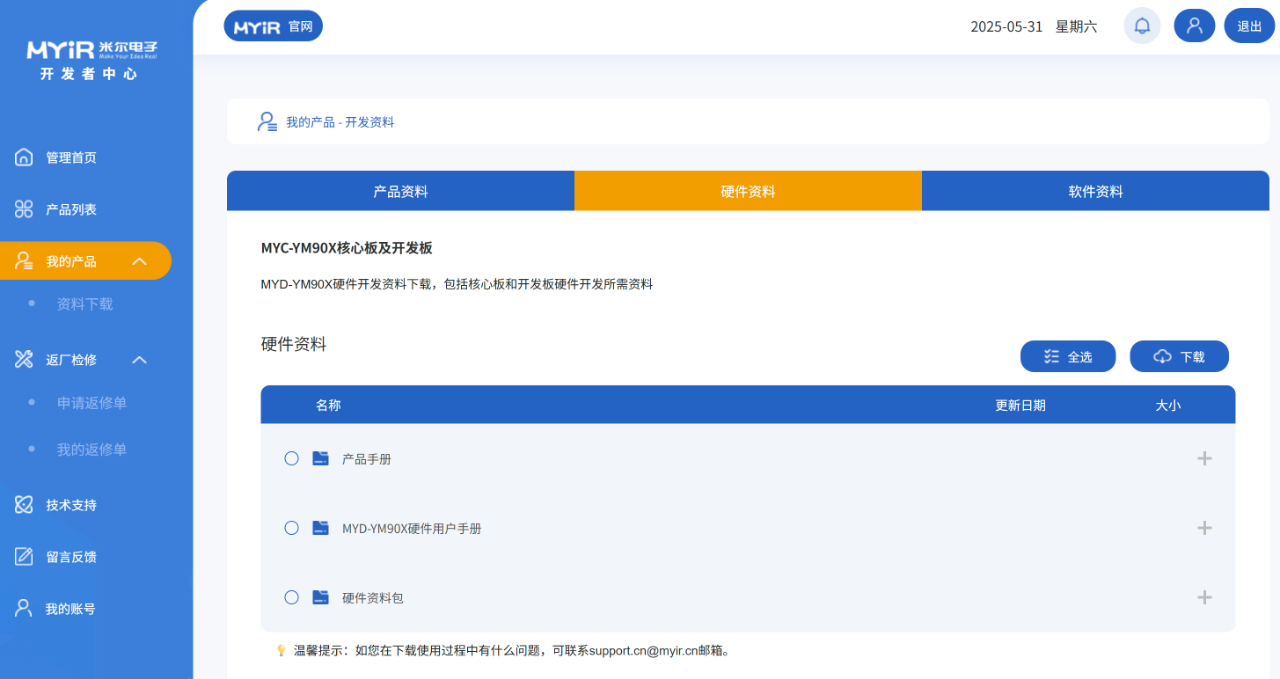
Task: Click the 退出 logout button
Action: [x=1249, y=26]
